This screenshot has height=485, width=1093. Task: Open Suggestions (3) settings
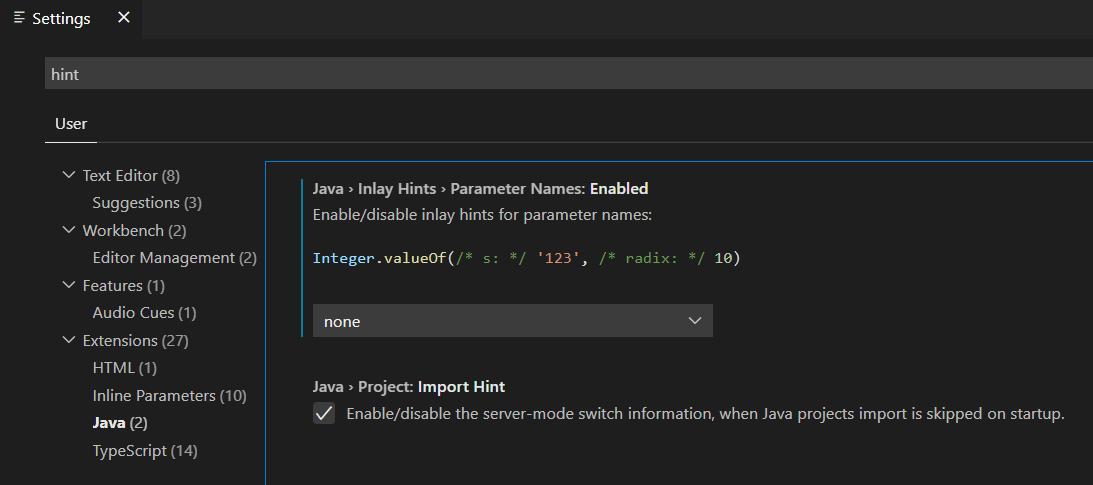click(x=147, y=203)
